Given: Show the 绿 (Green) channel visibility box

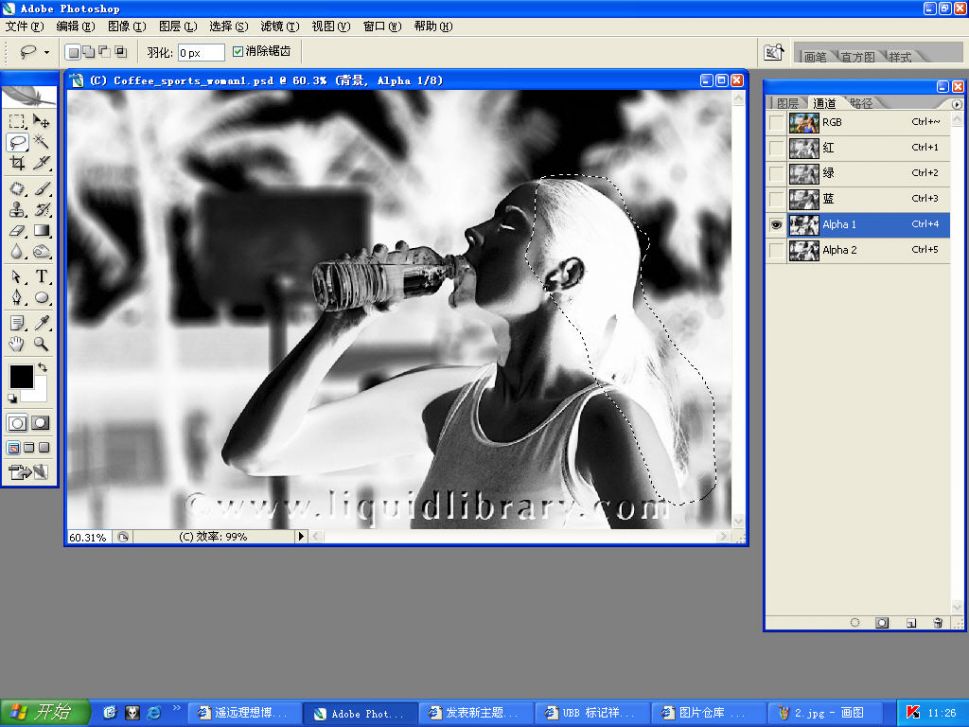Looking at the screenshot, I should click(x=776, y=173).
